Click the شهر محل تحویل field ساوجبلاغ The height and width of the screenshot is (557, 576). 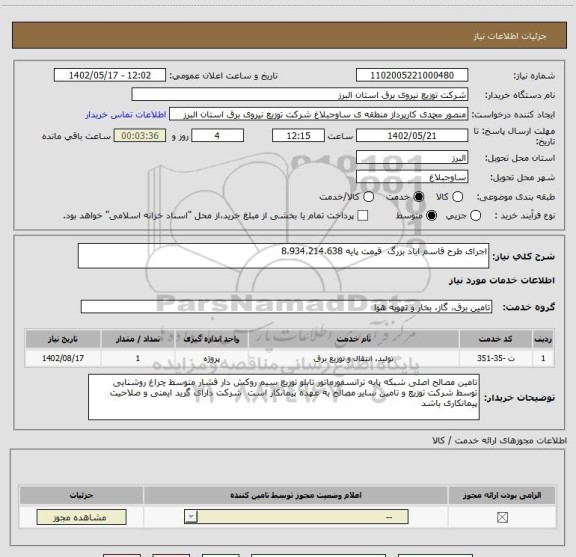click(412, 177)
